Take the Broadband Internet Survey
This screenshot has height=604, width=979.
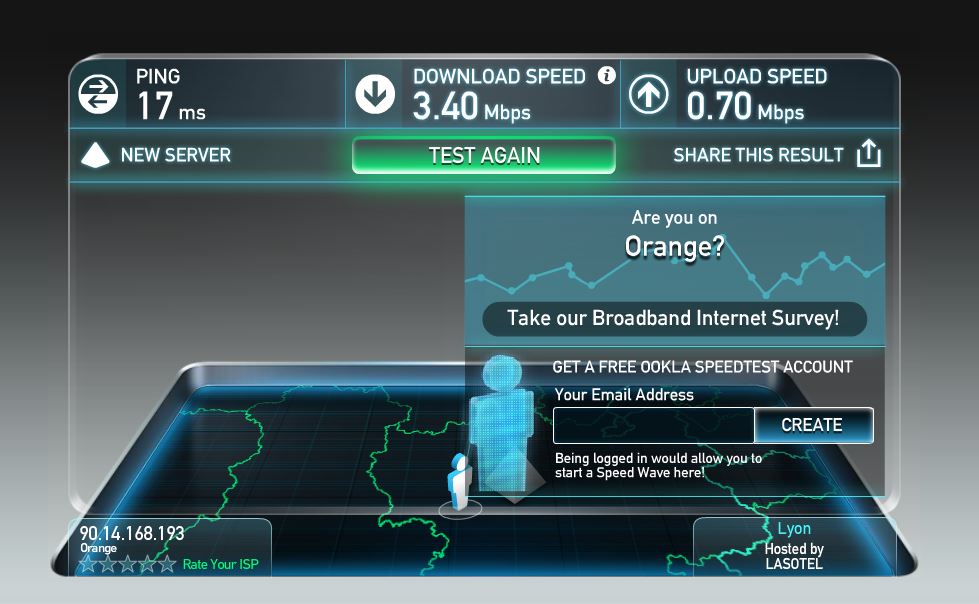674,319
